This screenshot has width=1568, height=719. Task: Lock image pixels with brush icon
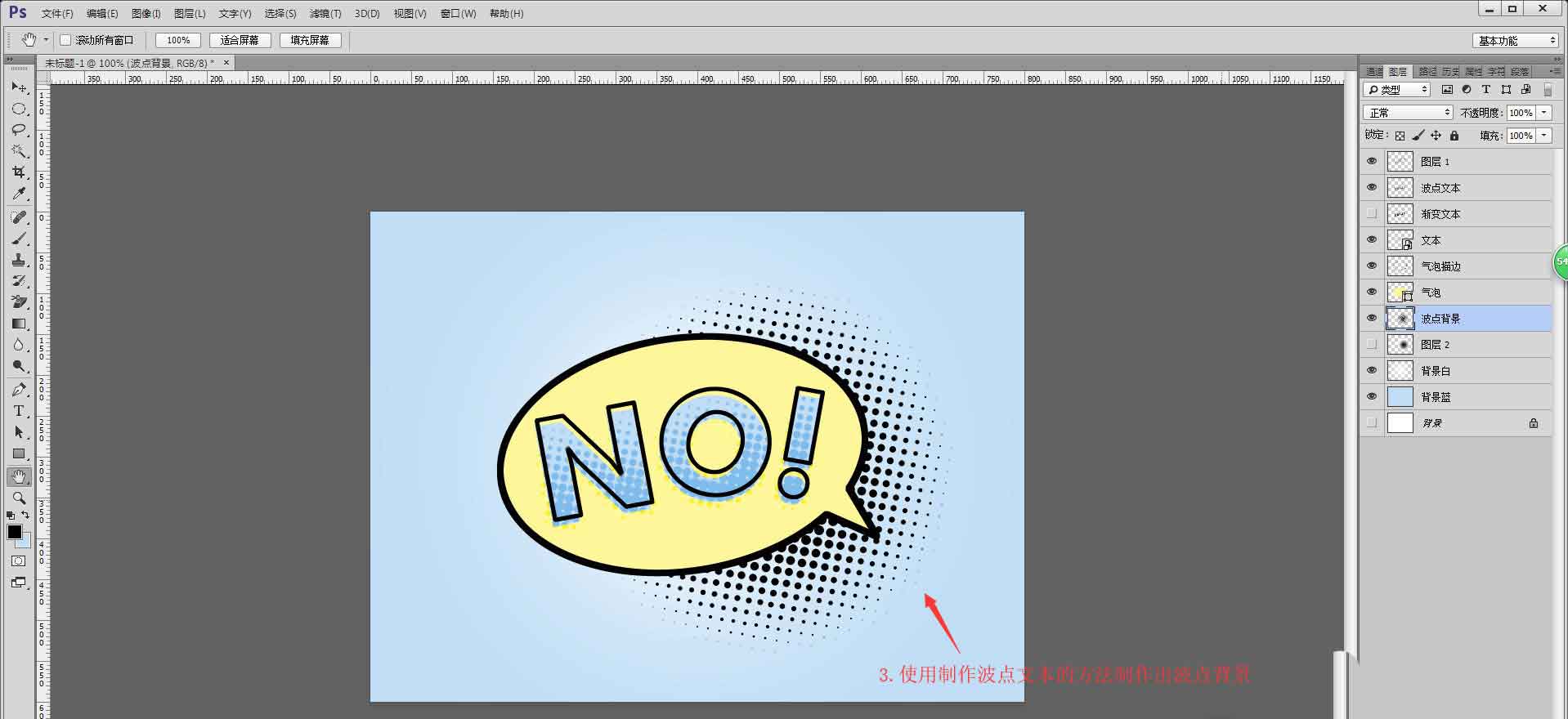point(1418,136)
